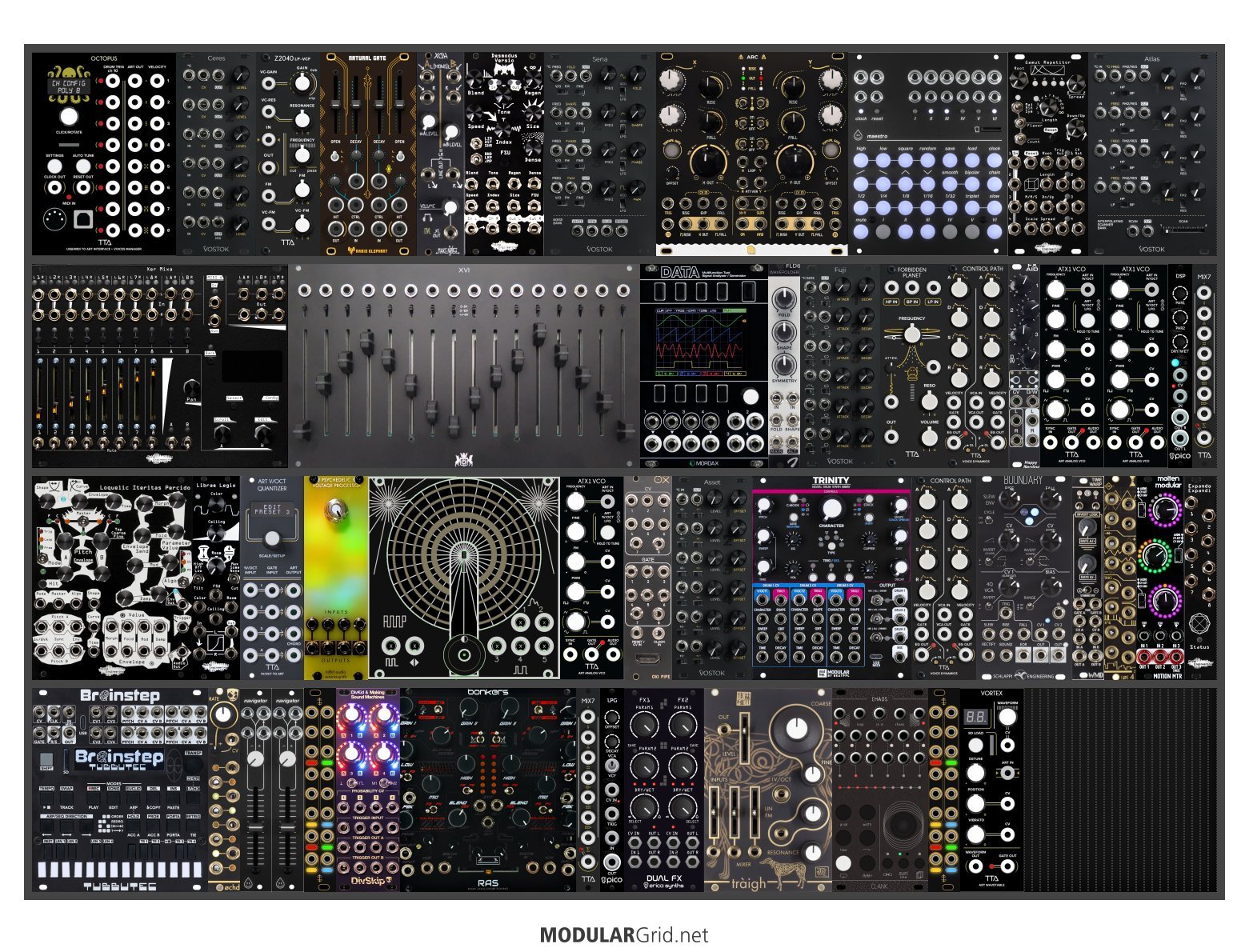Click the FREQUENCY knob on Forbidden Planet

tap(911, 334)
